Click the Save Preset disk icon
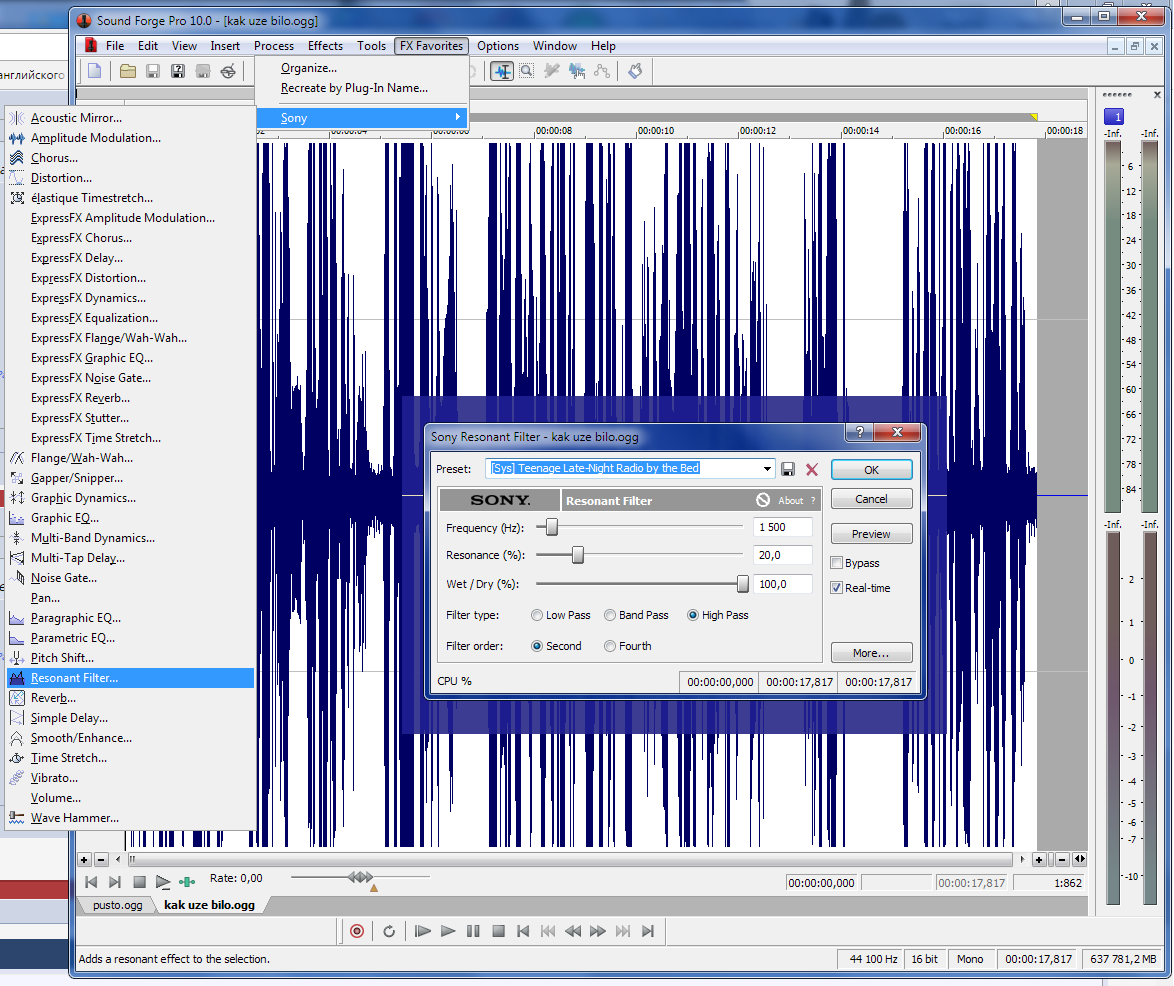 (x=788, y=469)
